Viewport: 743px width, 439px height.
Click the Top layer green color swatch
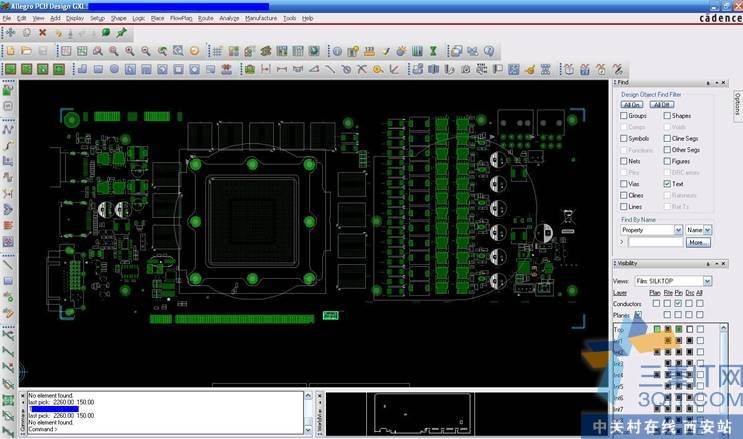[657, 329]
